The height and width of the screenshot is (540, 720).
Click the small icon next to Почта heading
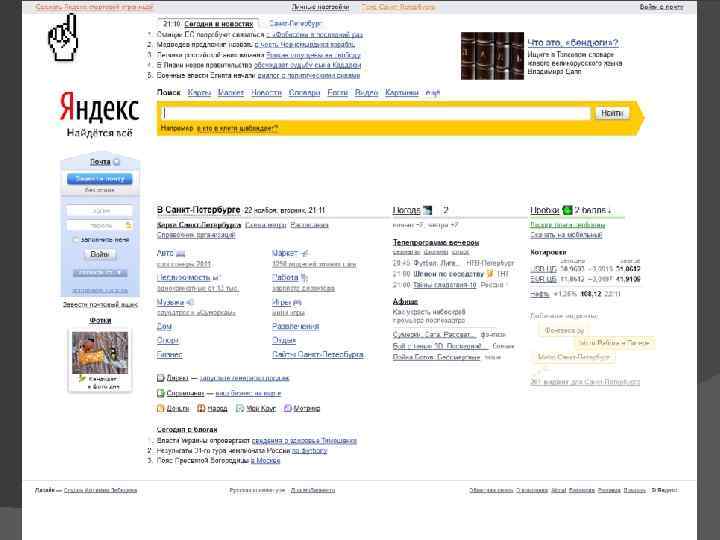click(x=117, y=162)
